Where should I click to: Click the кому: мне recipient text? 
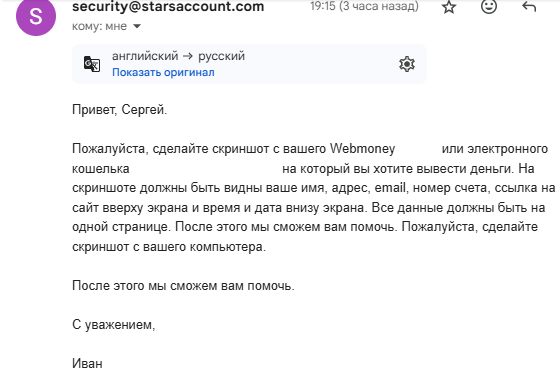coord(99,26)
